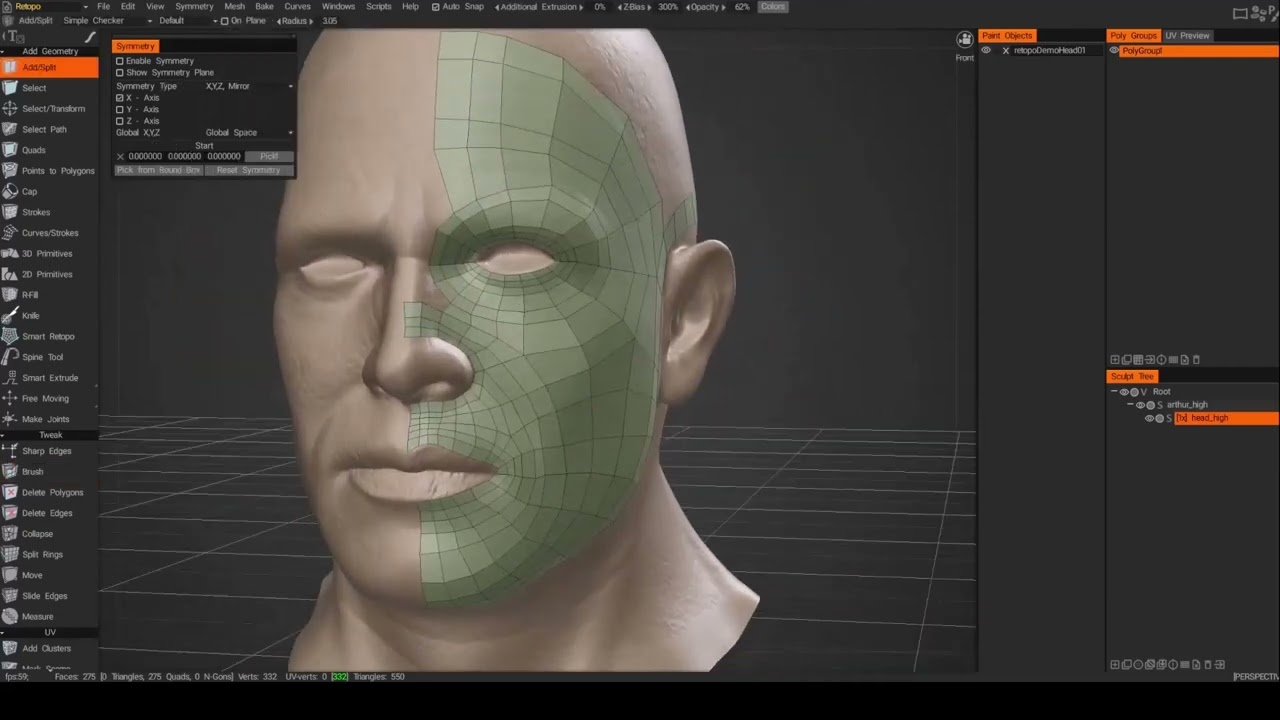Open the Mesh menu
Image resolution: width=1280 pixels, height=720 pixels.
[x=235, y=7]
